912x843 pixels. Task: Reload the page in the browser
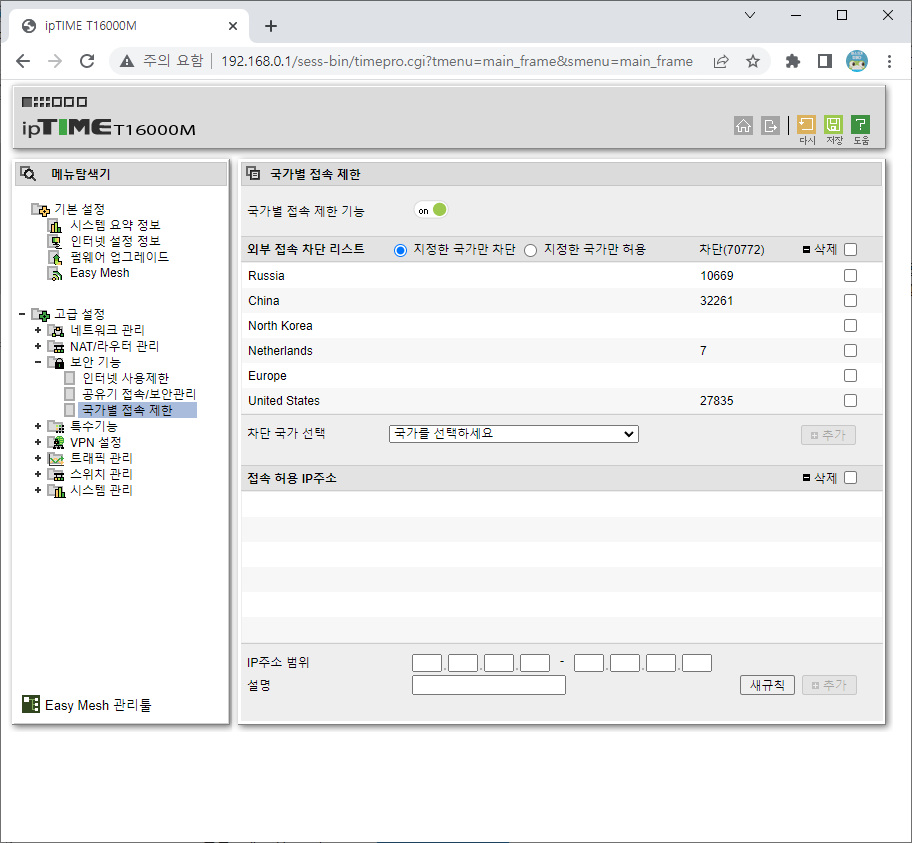pos(87,61)
